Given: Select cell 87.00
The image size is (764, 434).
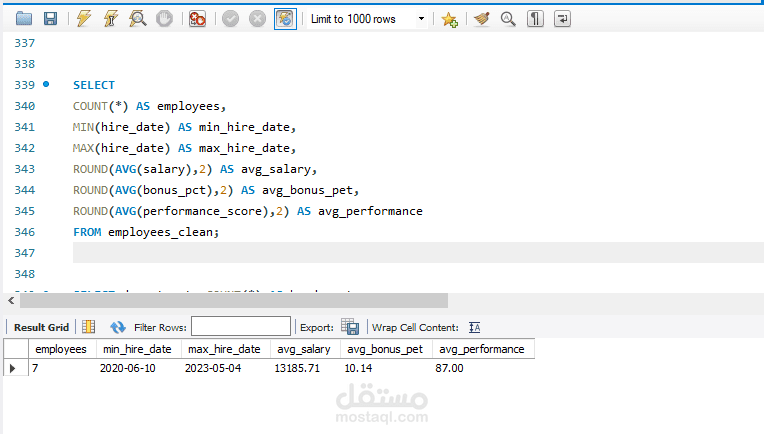Looking at the screenshot, I should click(x=483, y=368).
